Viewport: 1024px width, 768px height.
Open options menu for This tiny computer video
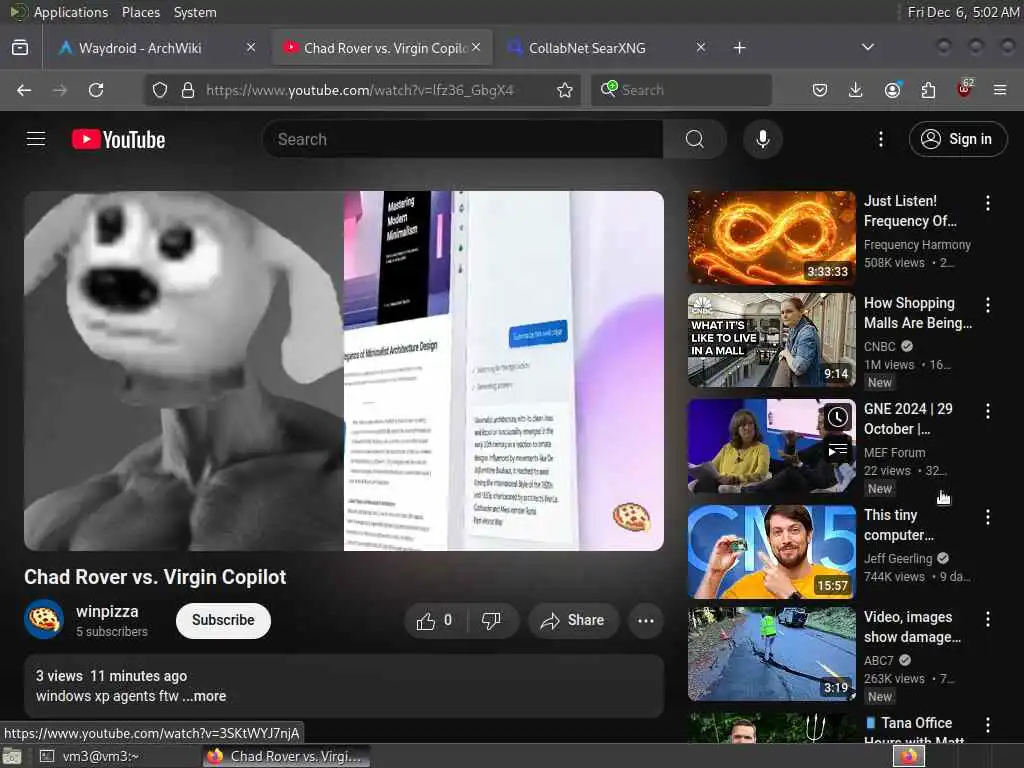click(987, 517)
